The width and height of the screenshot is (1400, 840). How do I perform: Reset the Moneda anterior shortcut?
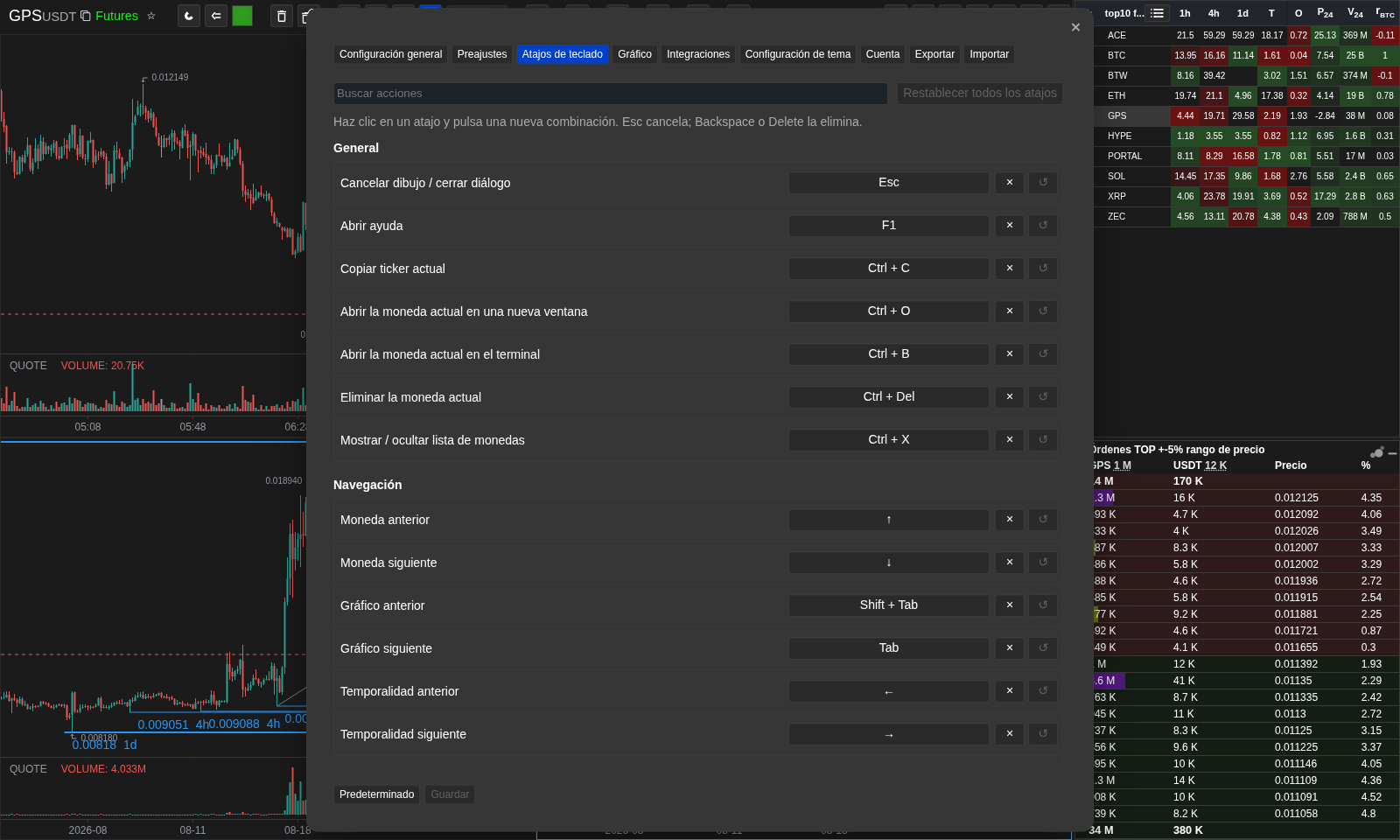pyautogui.click(x=1043, y=520)
